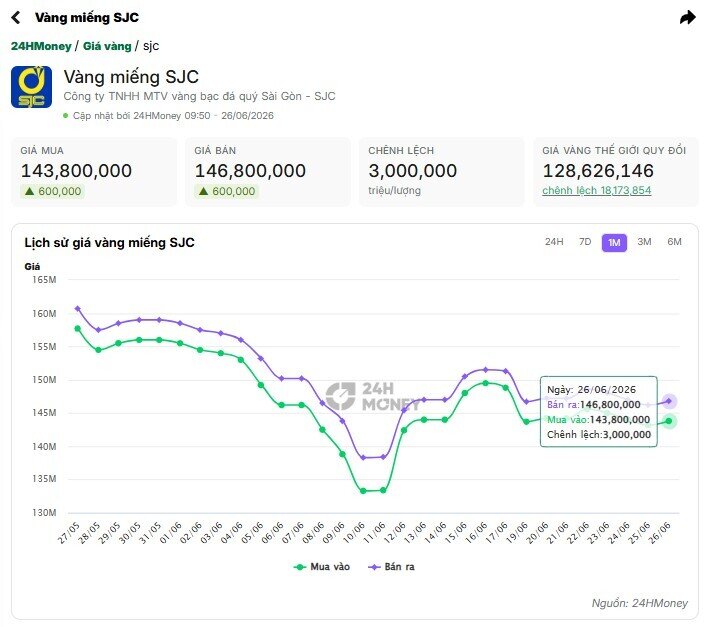Click the SJC company logo
The image size is (705, 627).
click(31, 87)
